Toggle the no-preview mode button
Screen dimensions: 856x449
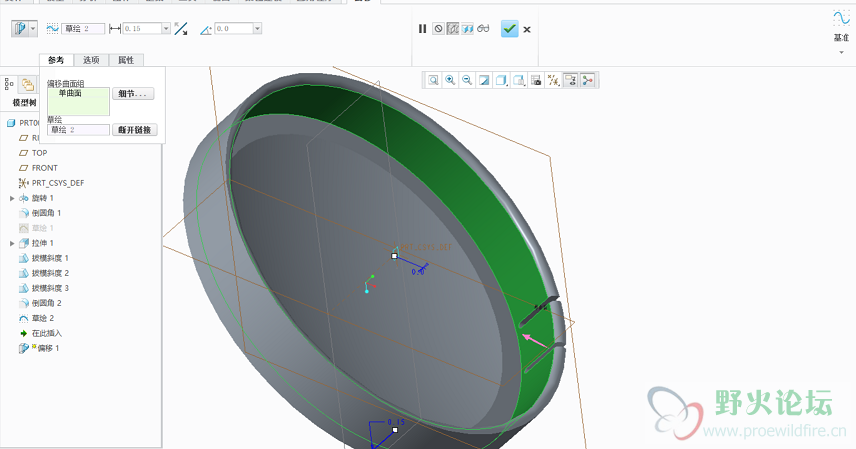click(x=438, y=28)
